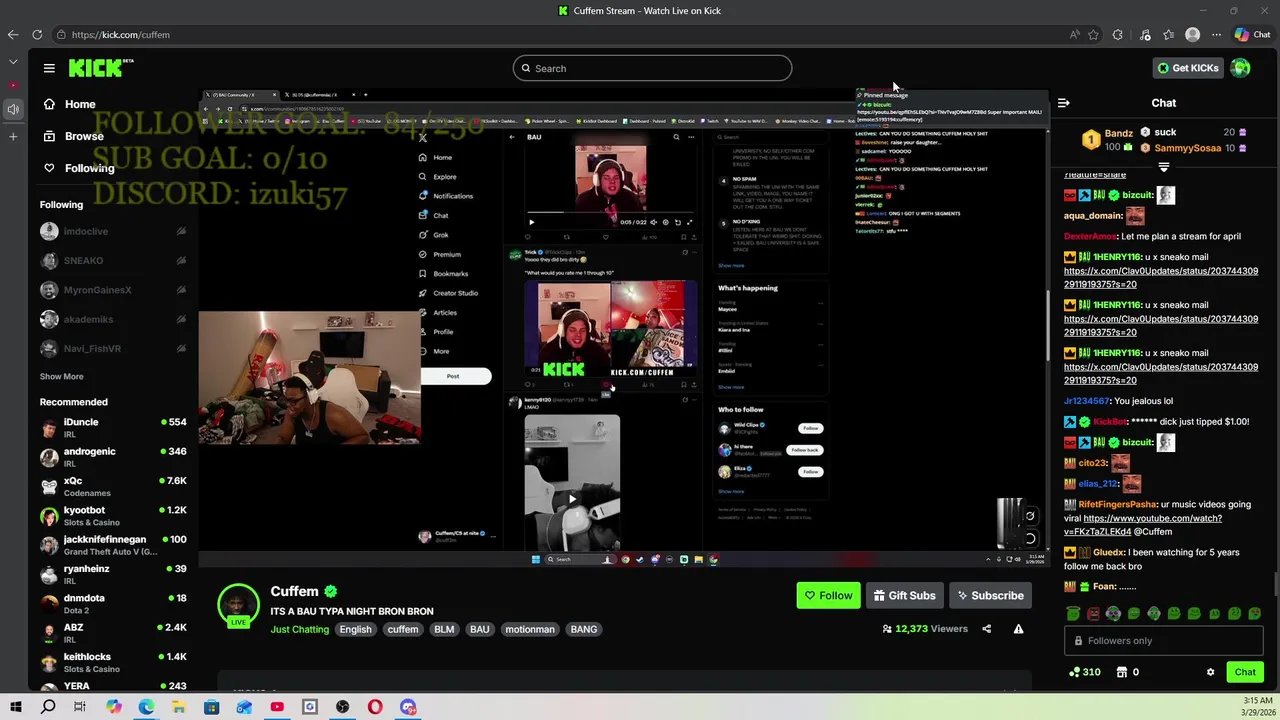Click the BLM tag
Image resolution: width=1280 pixels, height=720 pixels.
pyautogui.click(x=444, y=630)
